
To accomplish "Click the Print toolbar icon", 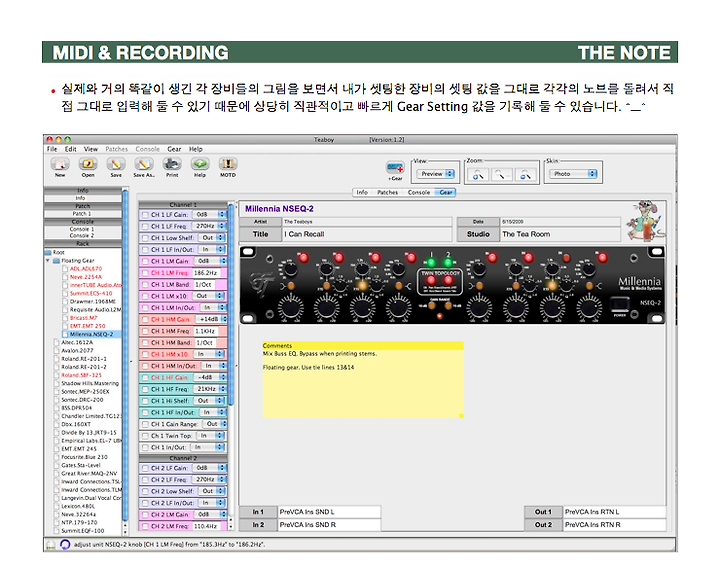I will coord(172,164).
